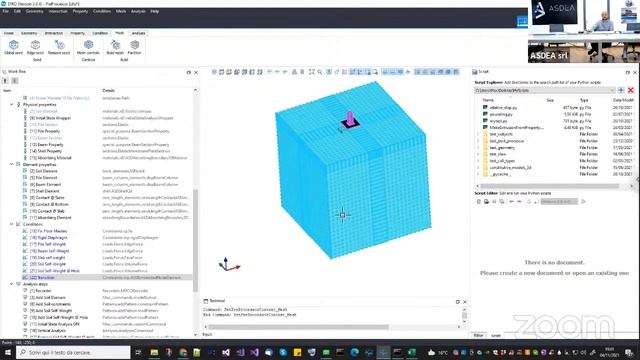Float the Terminal panel
Screen dimensions: 640x360
pos(458,302)
